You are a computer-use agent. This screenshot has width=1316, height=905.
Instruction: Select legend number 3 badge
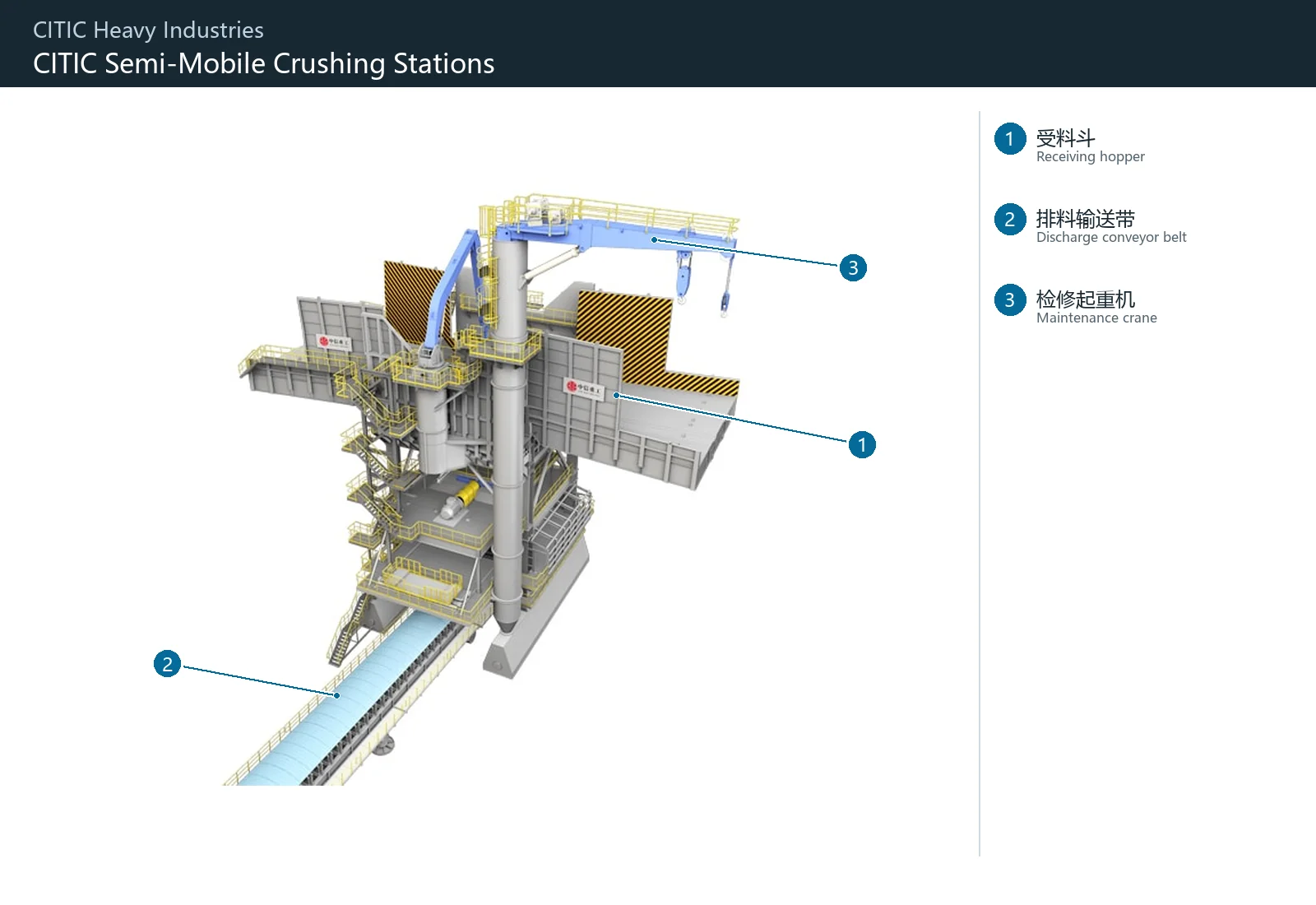[x=1010, y=300]
